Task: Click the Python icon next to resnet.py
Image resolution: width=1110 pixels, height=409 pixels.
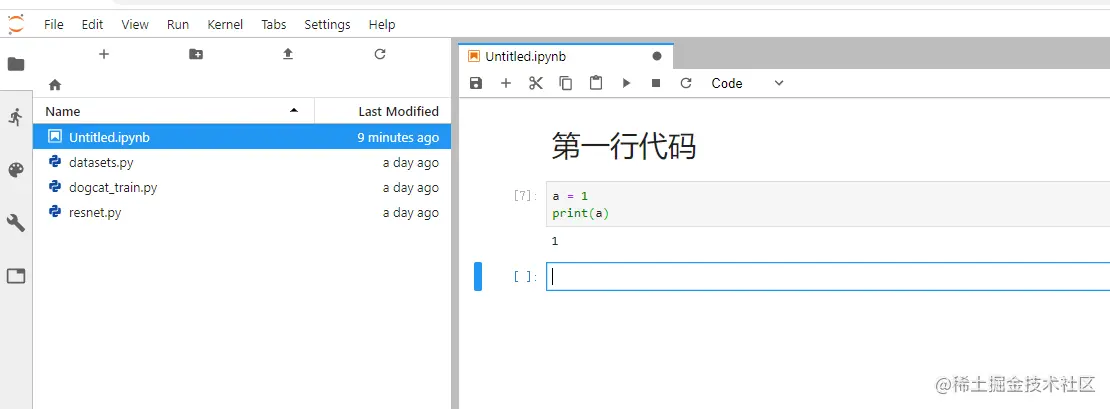Action: tap(55, 212)
